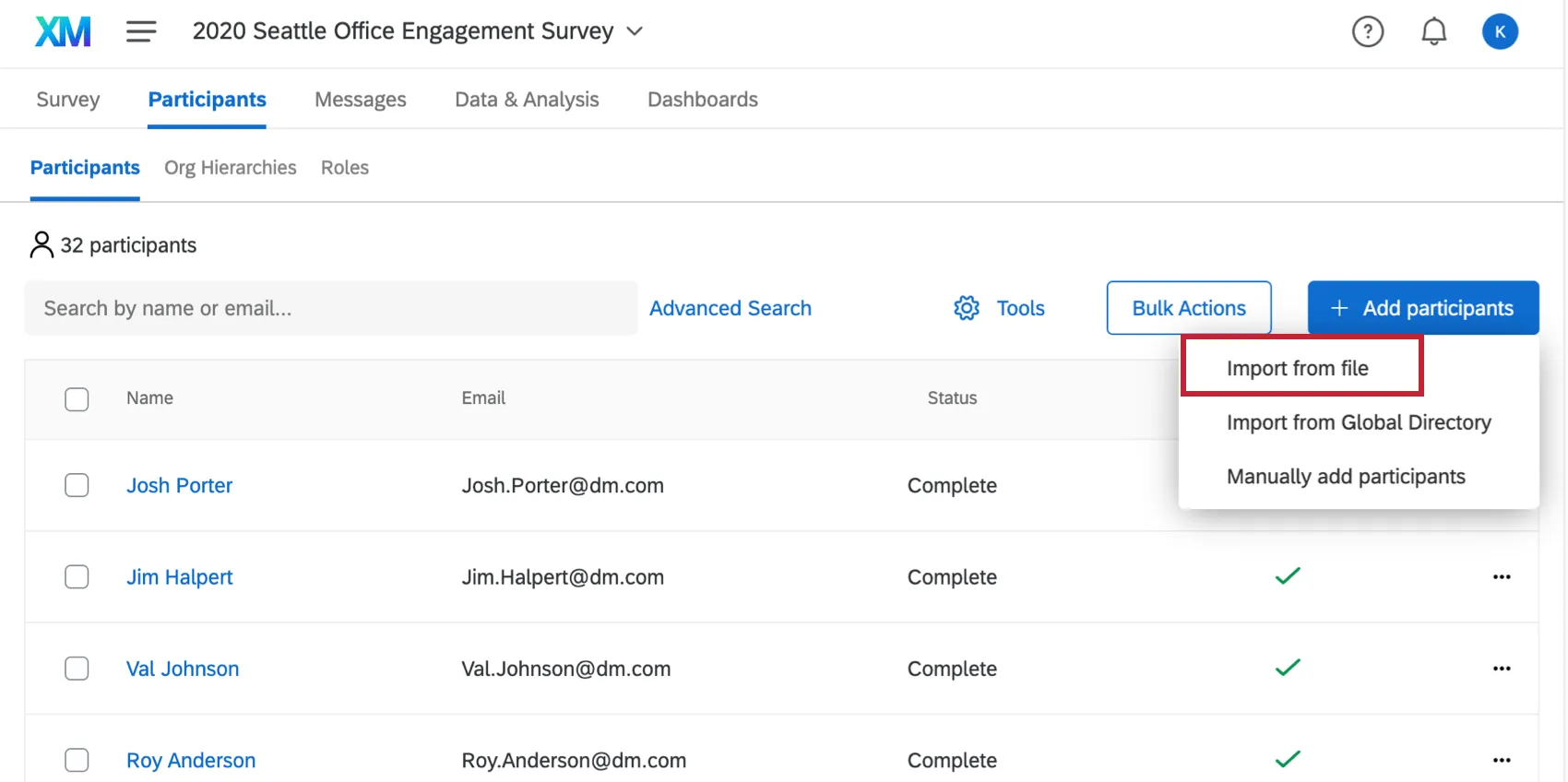Switch to the Org Hierarchies tab
The width and height of the screenshot is (1568, 782).
(230, 168)
